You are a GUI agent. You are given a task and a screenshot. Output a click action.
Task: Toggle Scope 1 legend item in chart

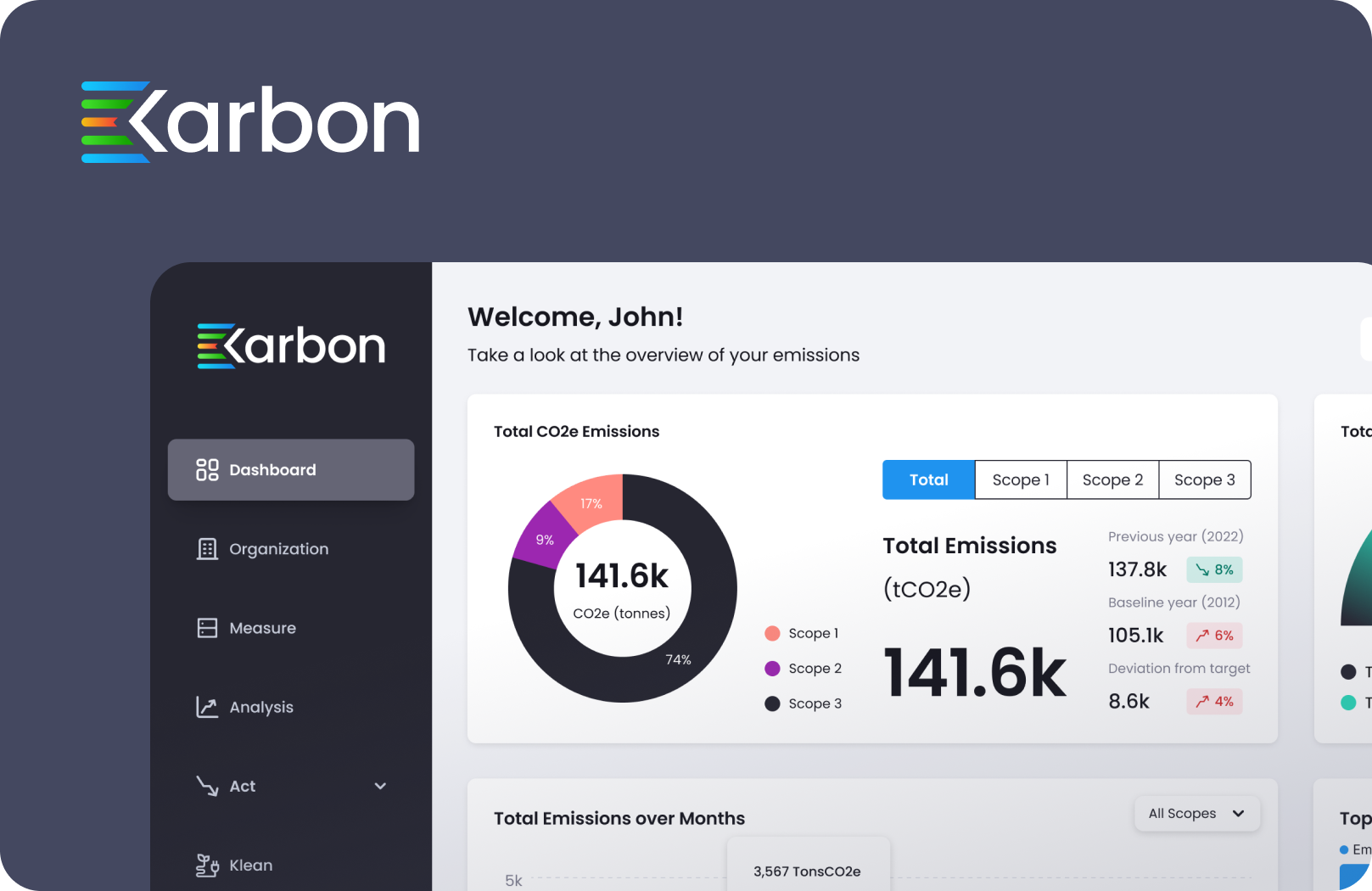point(803,633)
